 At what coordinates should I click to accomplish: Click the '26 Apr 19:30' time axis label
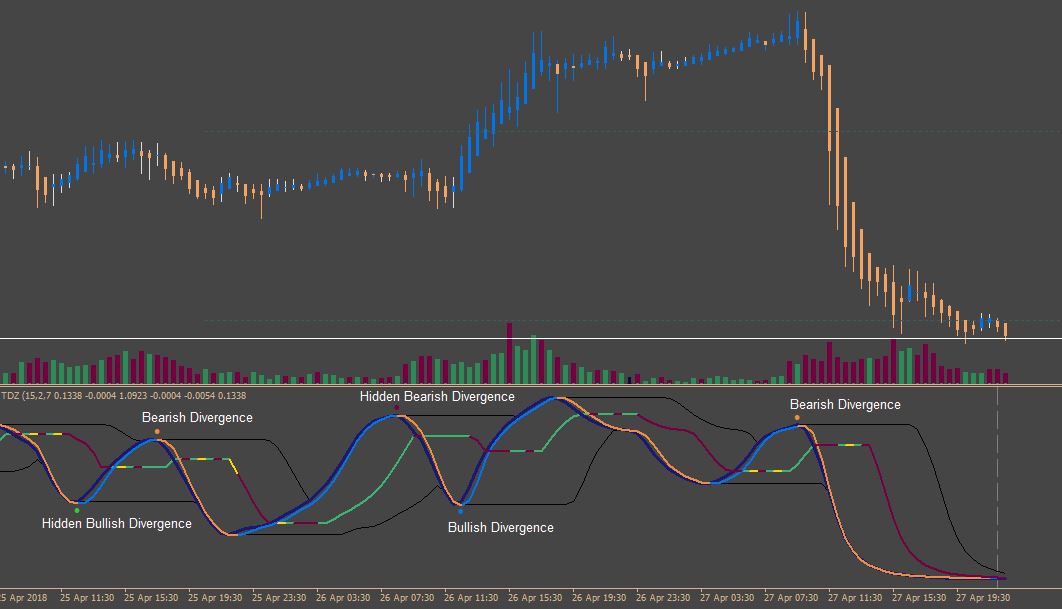tap(599, 597)
